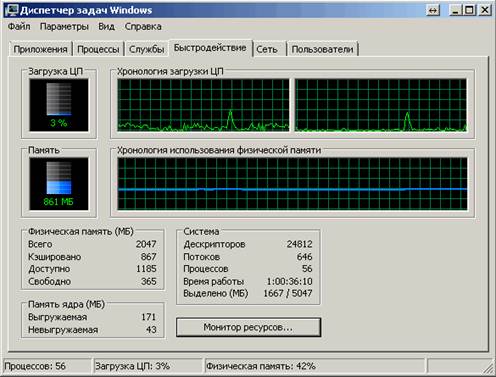Click the Время работы value 1:00:36:10
Screen dimensions: 496x377
tap(289, 281)
